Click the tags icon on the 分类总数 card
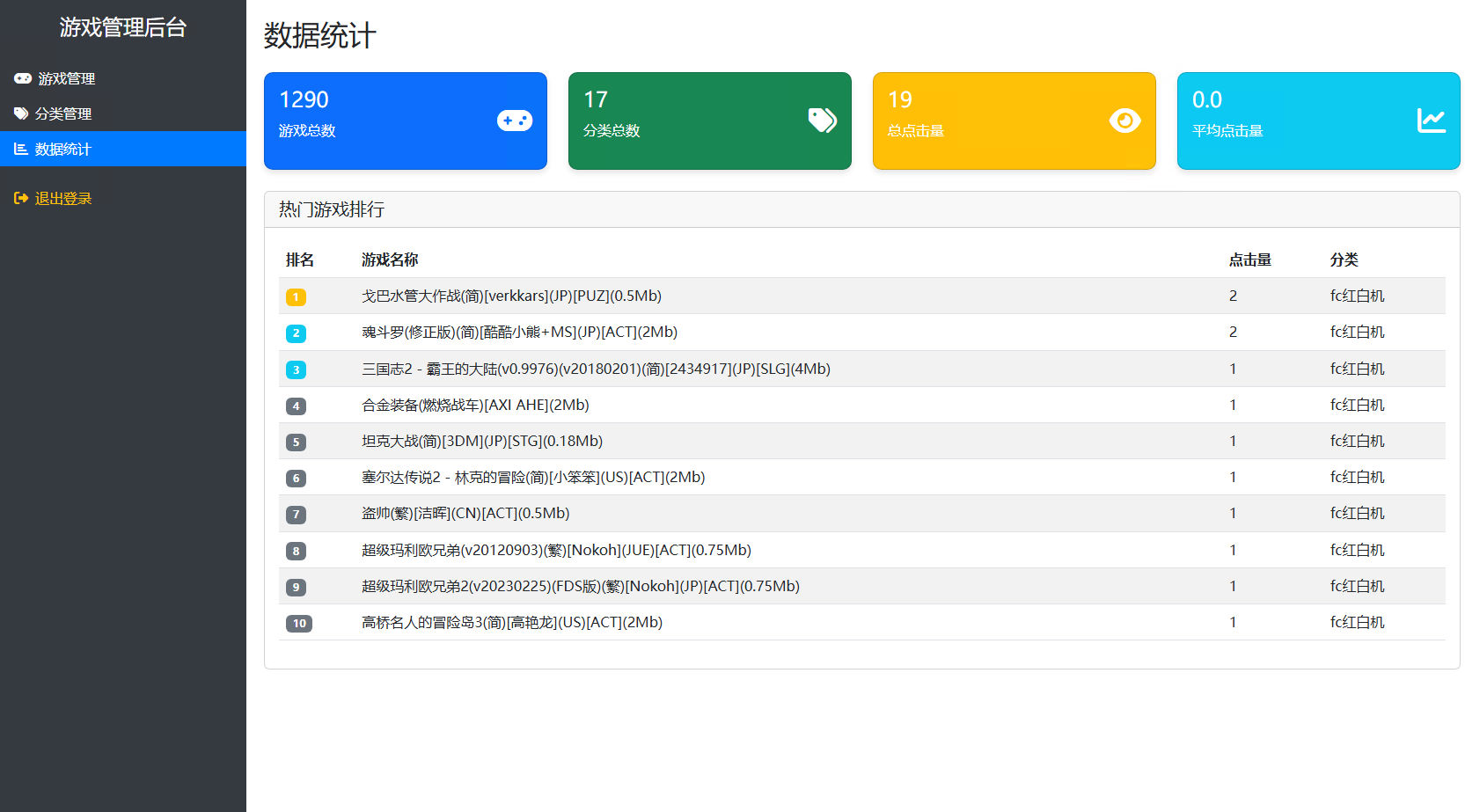1465x812 pixels. click(x=822, y=121)
